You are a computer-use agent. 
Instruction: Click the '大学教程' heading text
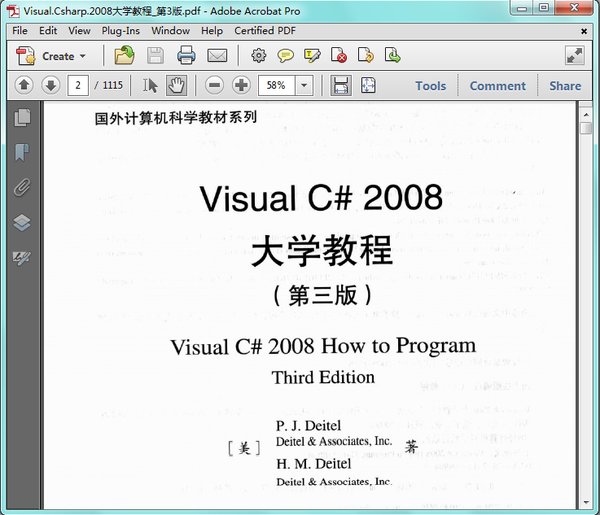[x=322, y=251]
